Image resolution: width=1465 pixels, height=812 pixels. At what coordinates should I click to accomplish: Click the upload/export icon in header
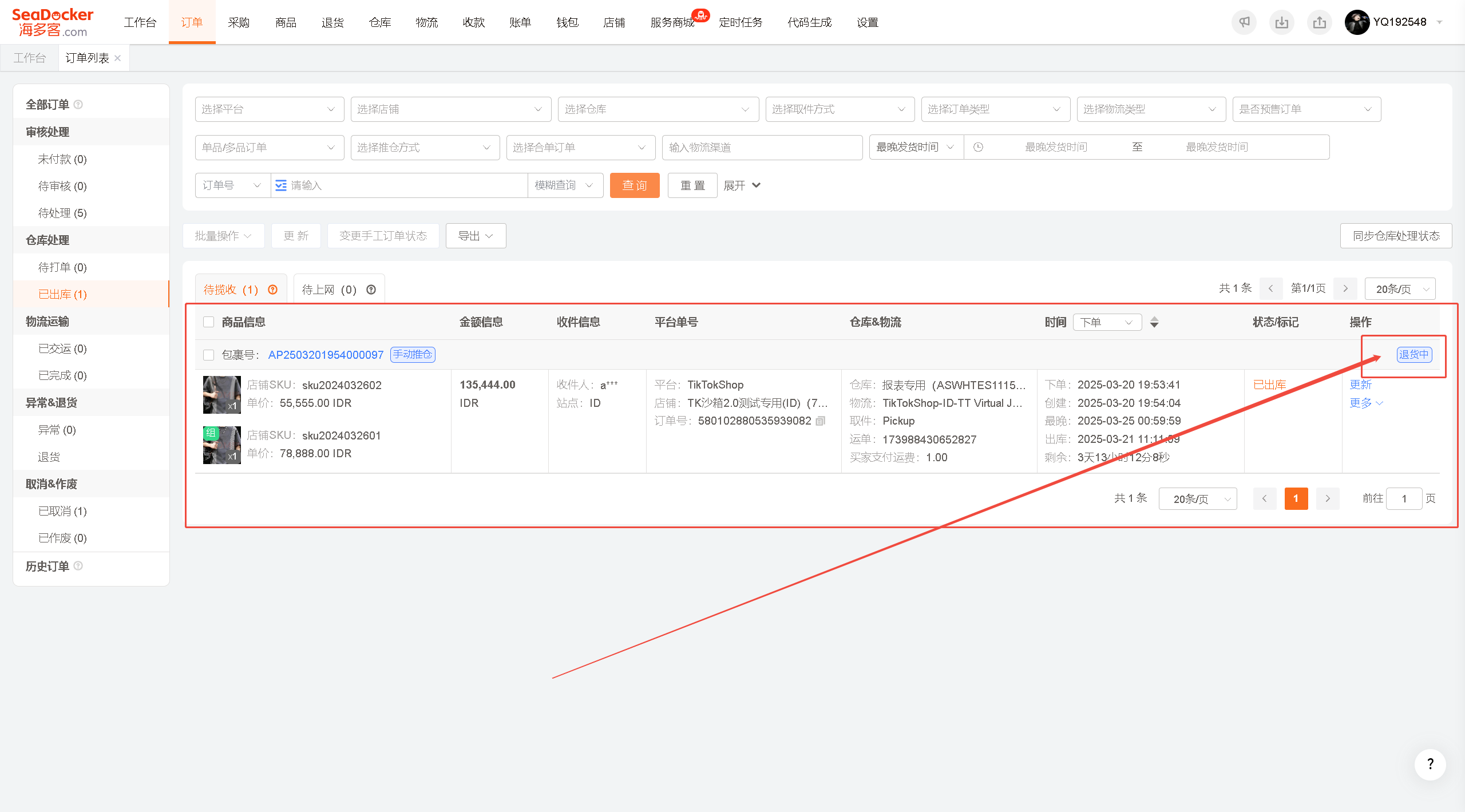(x=1319, y=22)
